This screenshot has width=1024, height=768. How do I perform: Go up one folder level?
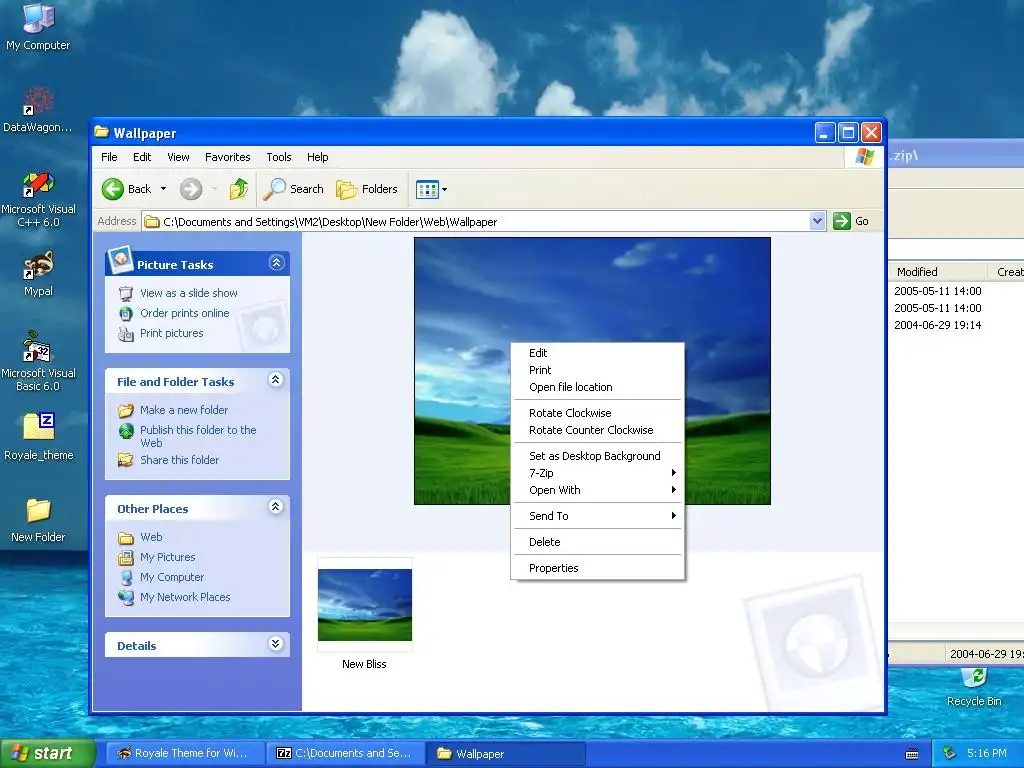(x=238, y=189)
